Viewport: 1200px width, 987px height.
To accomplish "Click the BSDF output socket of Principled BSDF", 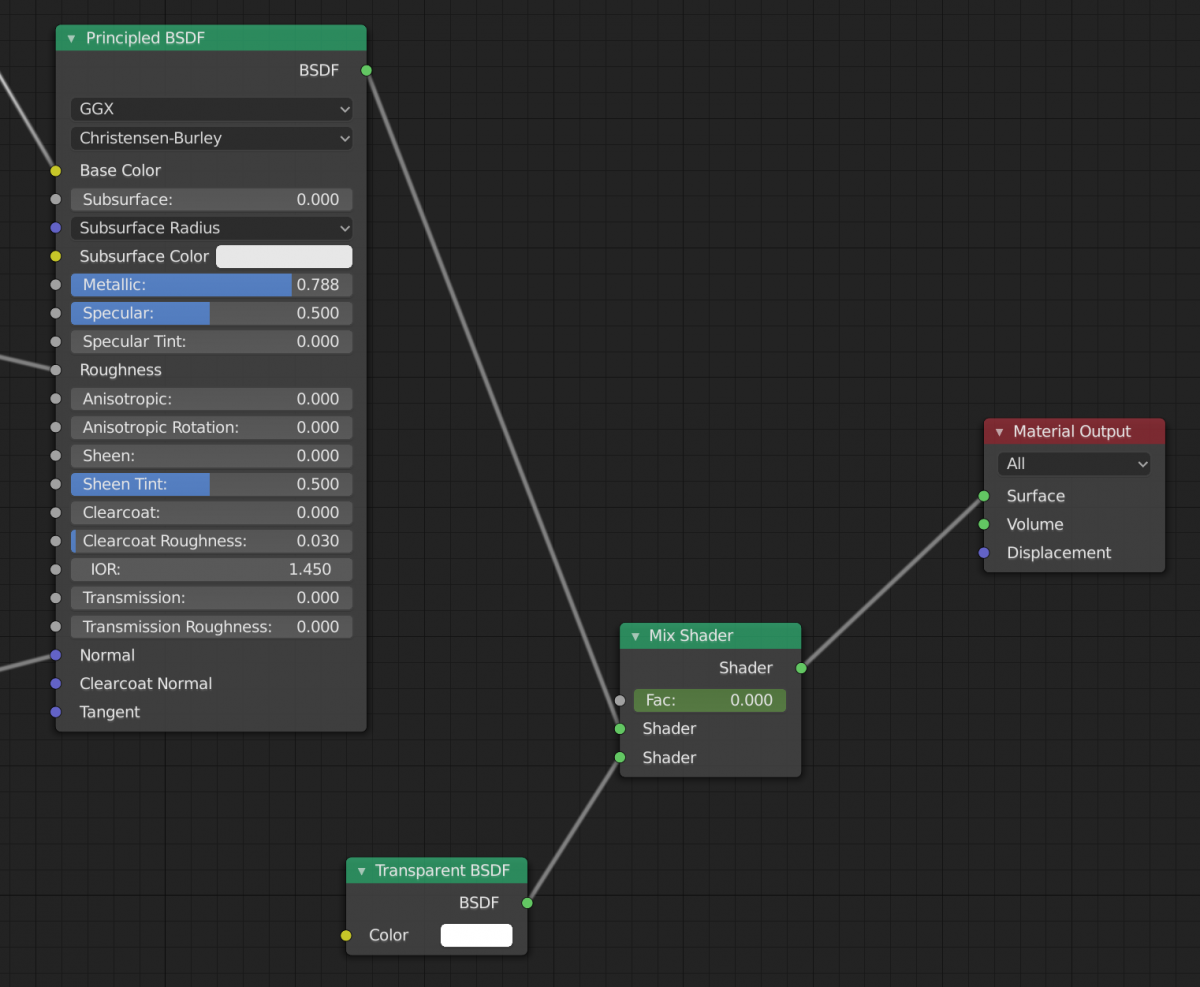I will coord(366,70).
